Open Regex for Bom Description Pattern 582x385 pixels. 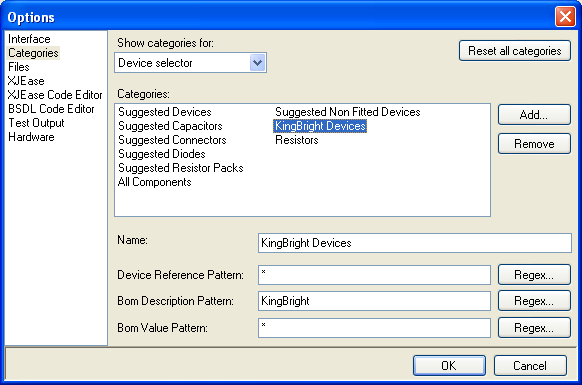[534, 301]
